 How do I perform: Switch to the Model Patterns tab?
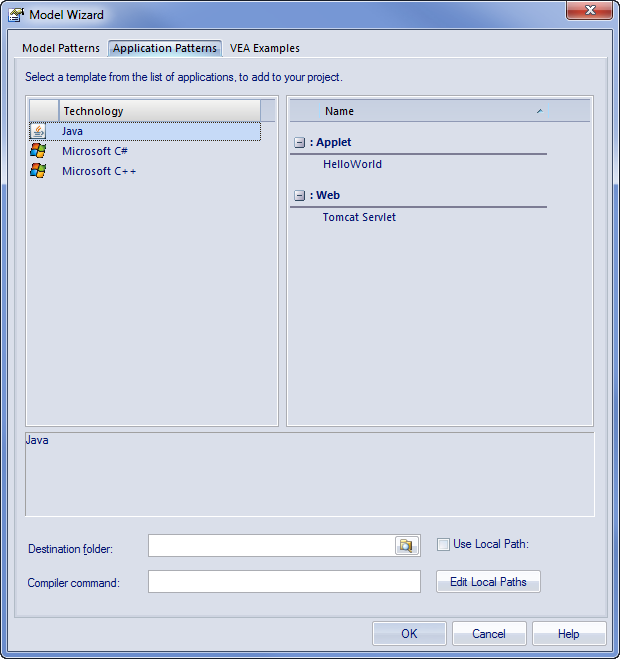pyautogui.click(x=61, y=48)
